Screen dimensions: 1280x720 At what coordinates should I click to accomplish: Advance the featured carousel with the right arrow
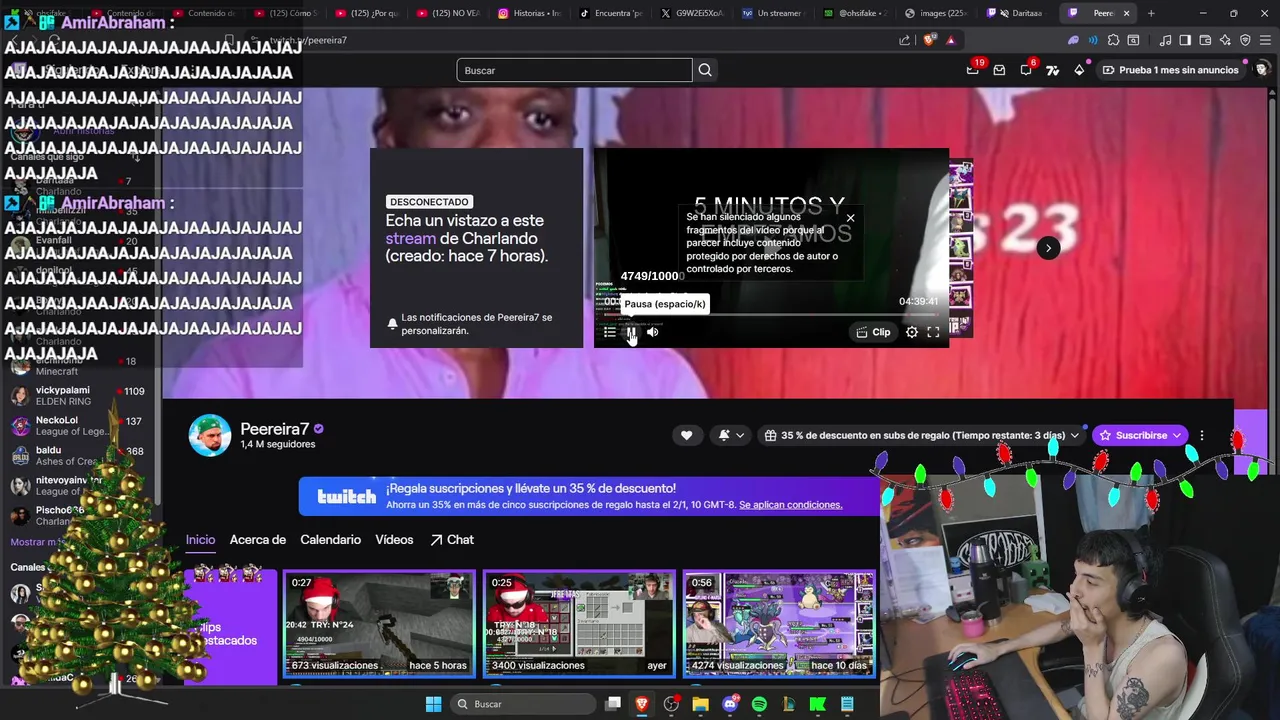[1048, 248]
